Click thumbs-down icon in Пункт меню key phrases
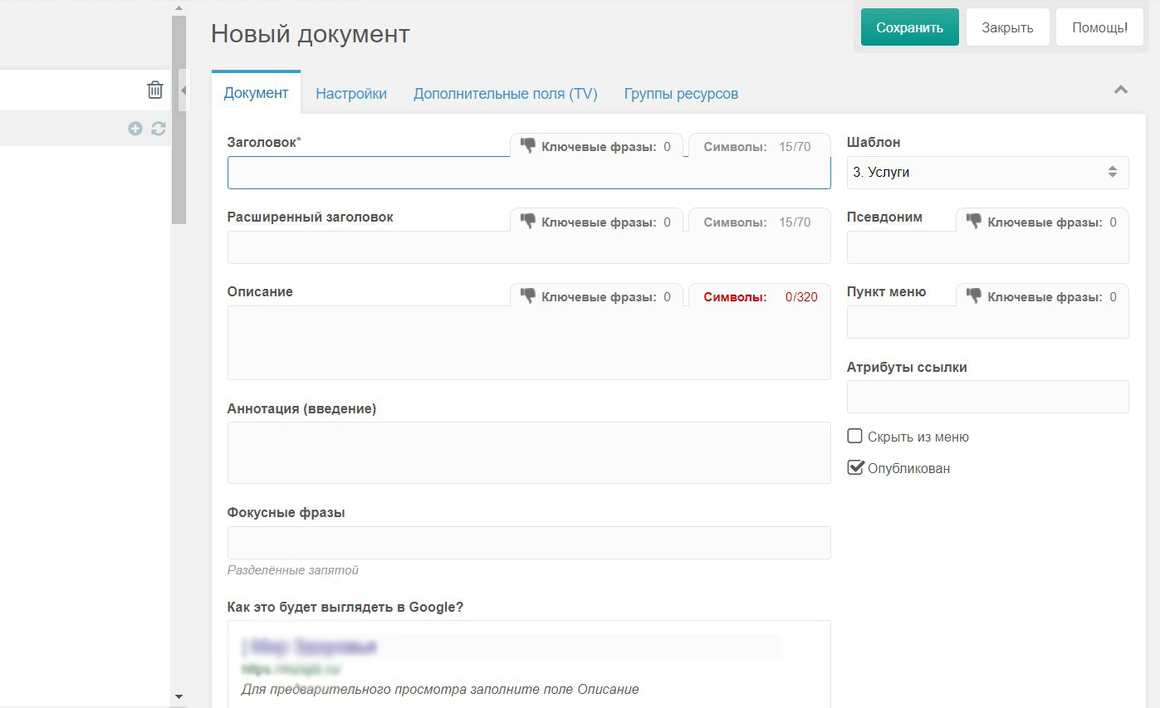The height and width of the screenshot is (708, 1160). [x=974, y=295]
